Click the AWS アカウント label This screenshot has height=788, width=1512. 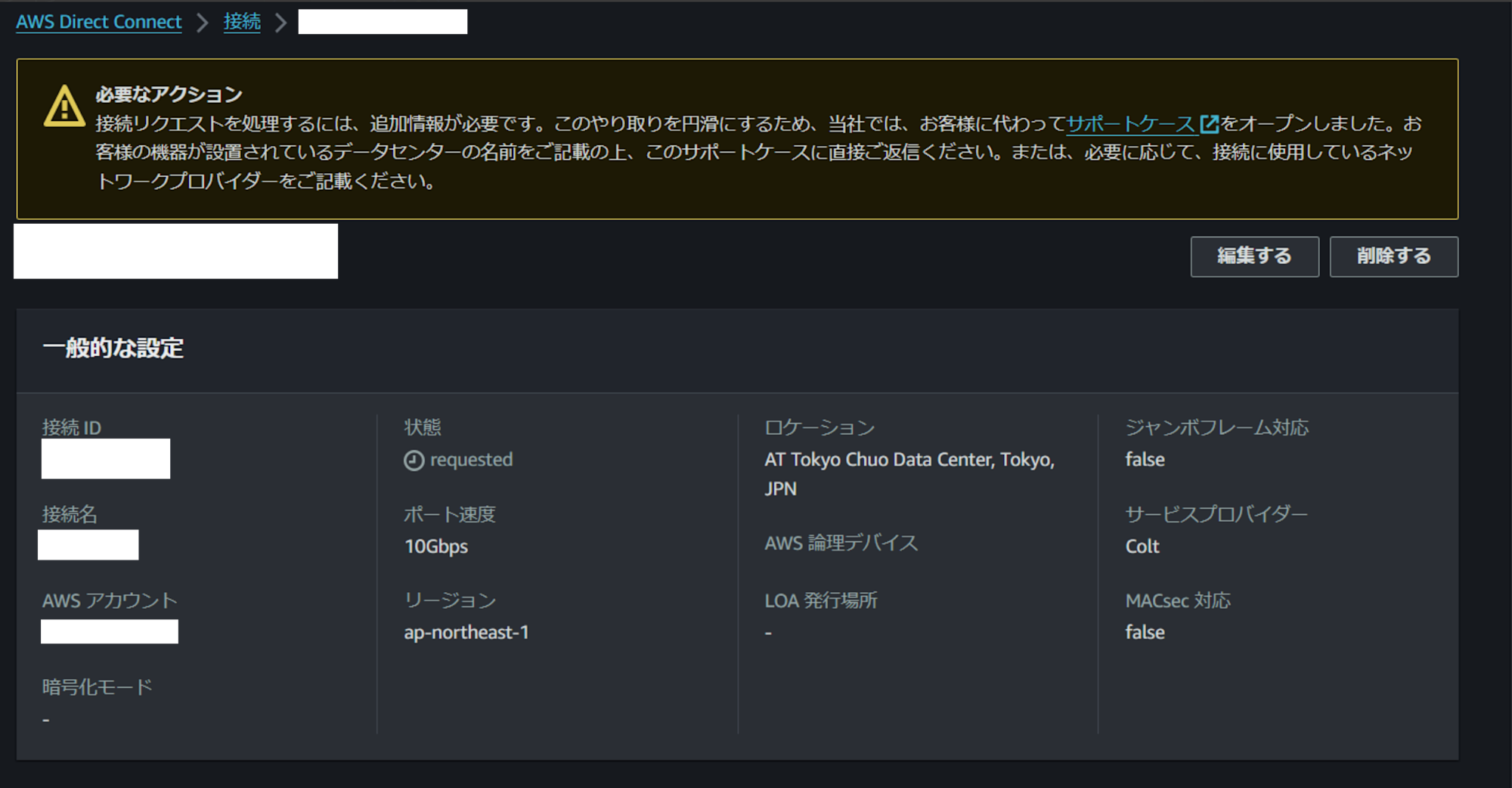click(110, 600)
